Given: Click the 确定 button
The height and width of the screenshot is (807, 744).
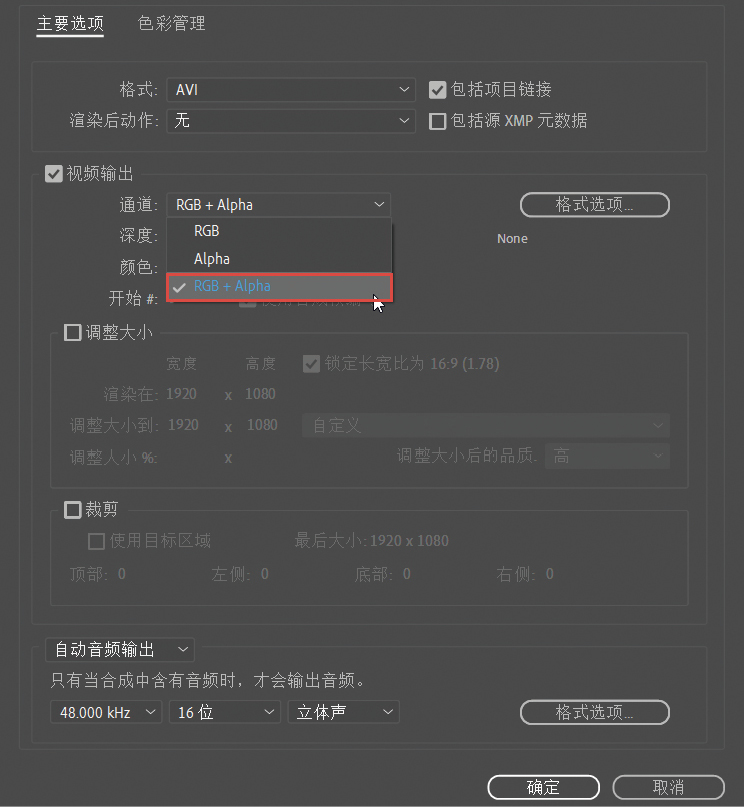Looking at the screenshot, I should 543,787.
